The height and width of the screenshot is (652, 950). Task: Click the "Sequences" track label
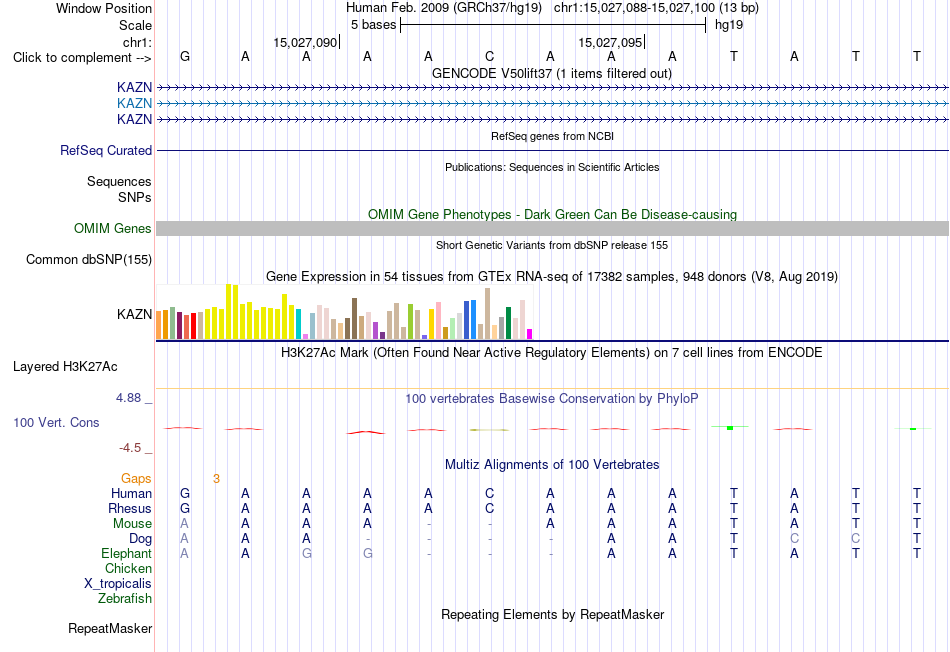tap(119, 181)
